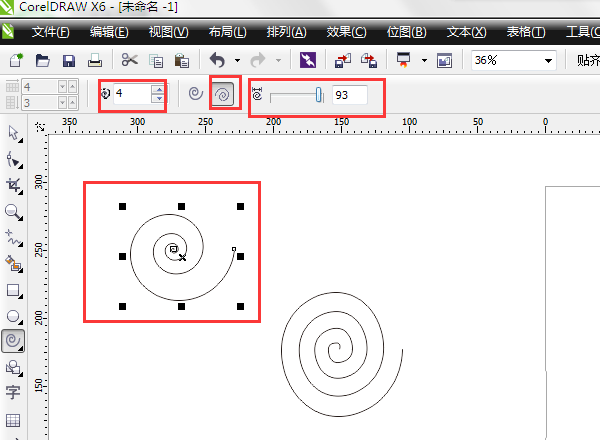Click the purple Search content icon
600x440 pixels.
click(308, 60)
